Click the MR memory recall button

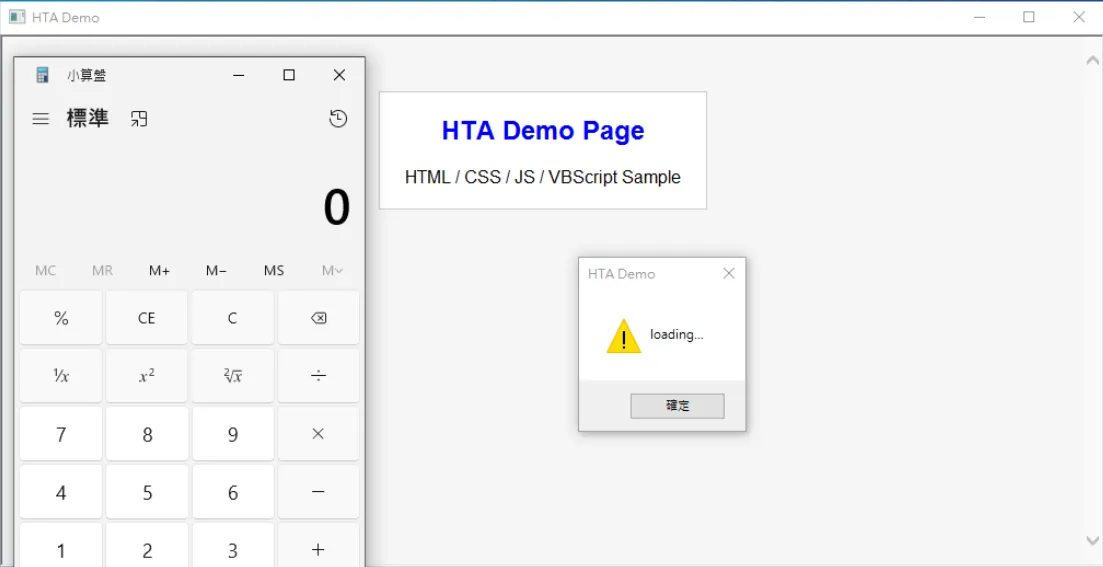pos(103,271)
